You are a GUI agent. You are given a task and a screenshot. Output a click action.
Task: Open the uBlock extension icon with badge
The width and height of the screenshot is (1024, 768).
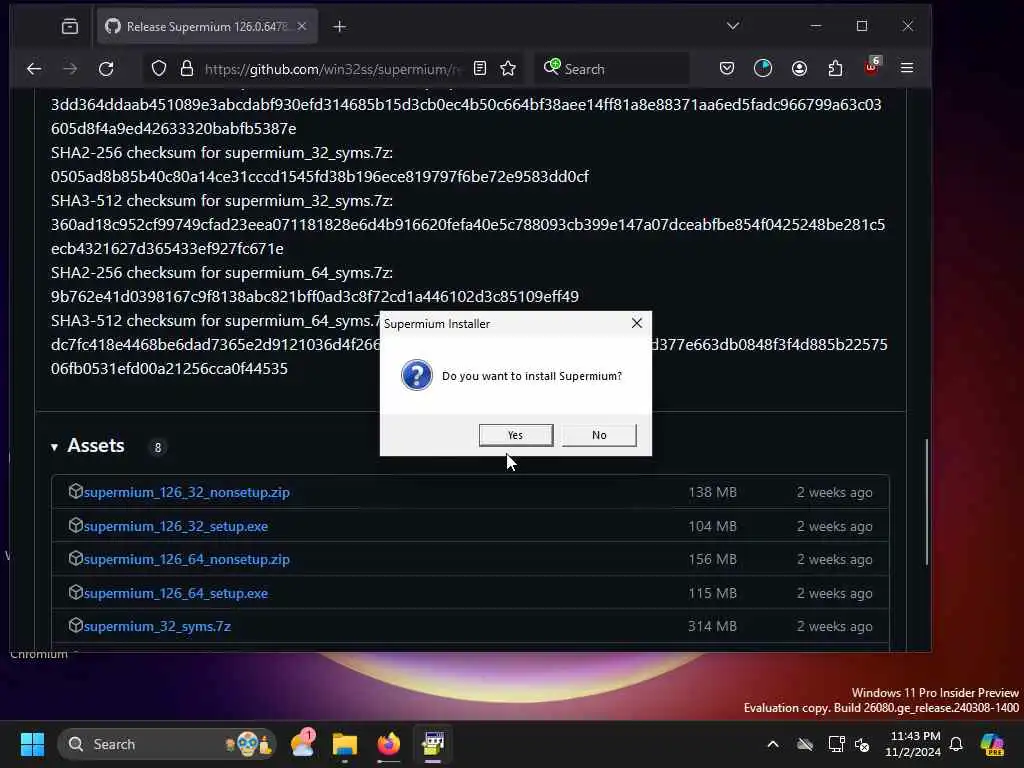pos(872,67)
